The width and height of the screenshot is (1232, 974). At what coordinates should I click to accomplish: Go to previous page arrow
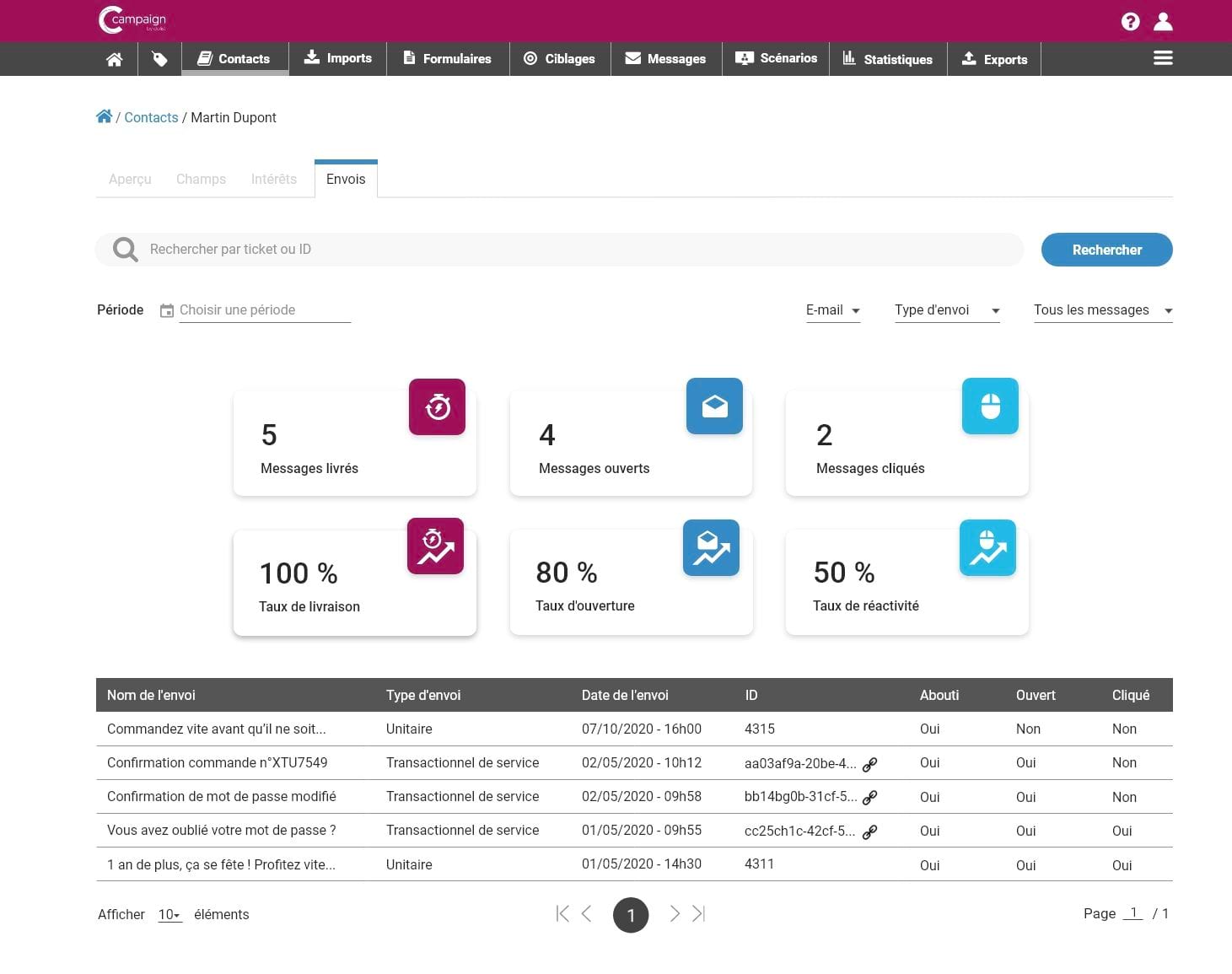[x=587, y=913]
